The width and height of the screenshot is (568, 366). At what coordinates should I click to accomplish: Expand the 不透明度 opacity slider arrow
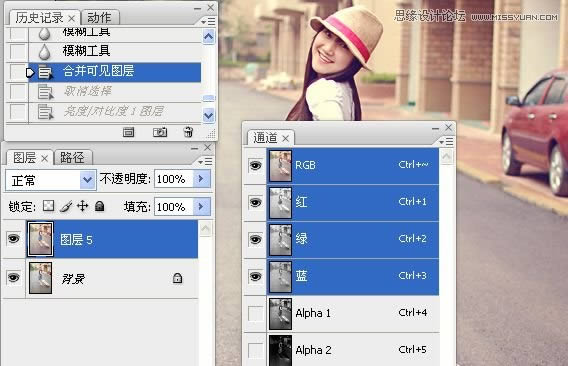coord(201,178)
